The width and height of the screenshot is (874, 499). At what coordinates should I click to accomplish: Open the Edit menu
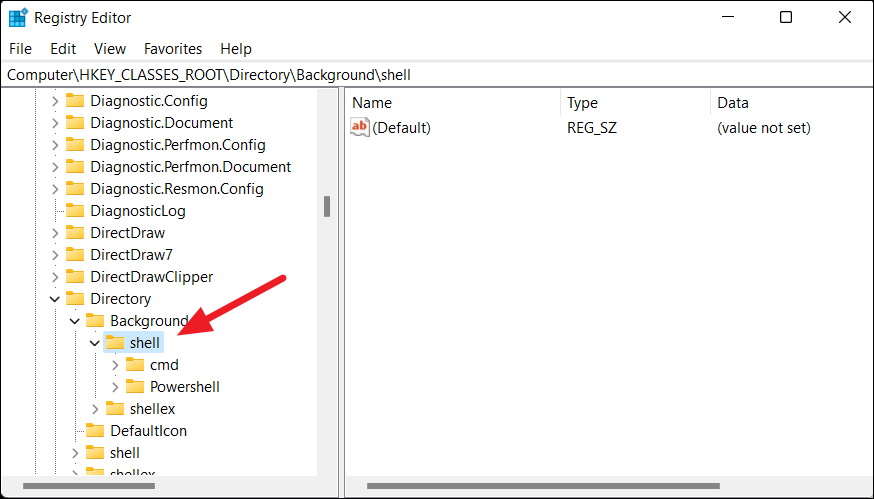(63, 48)
